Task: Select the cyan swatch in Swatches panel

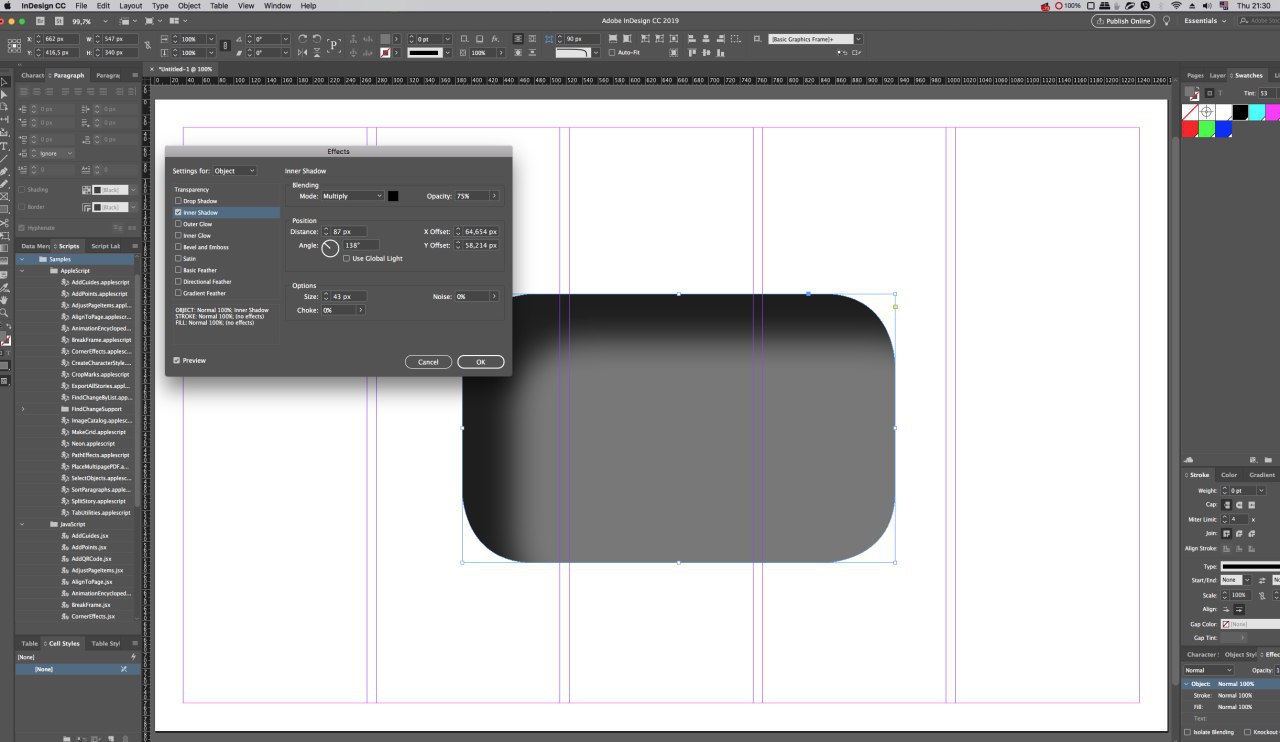Action: click(1257, 112)
